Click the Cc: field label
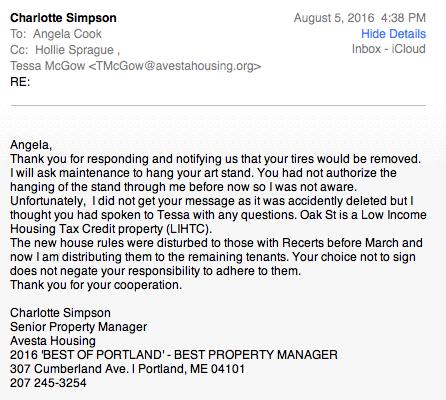Viewport: 446px width, 400px height. (20, 50)
